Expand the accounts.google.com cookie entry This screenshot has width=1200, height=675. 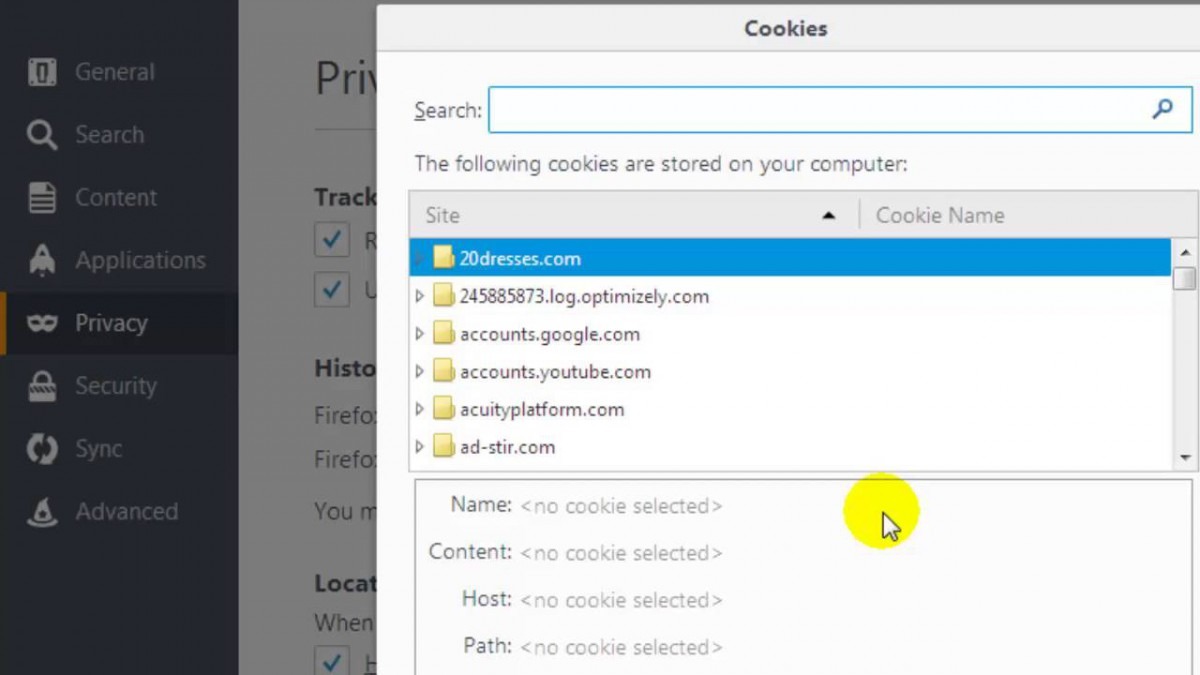point(420,333)
